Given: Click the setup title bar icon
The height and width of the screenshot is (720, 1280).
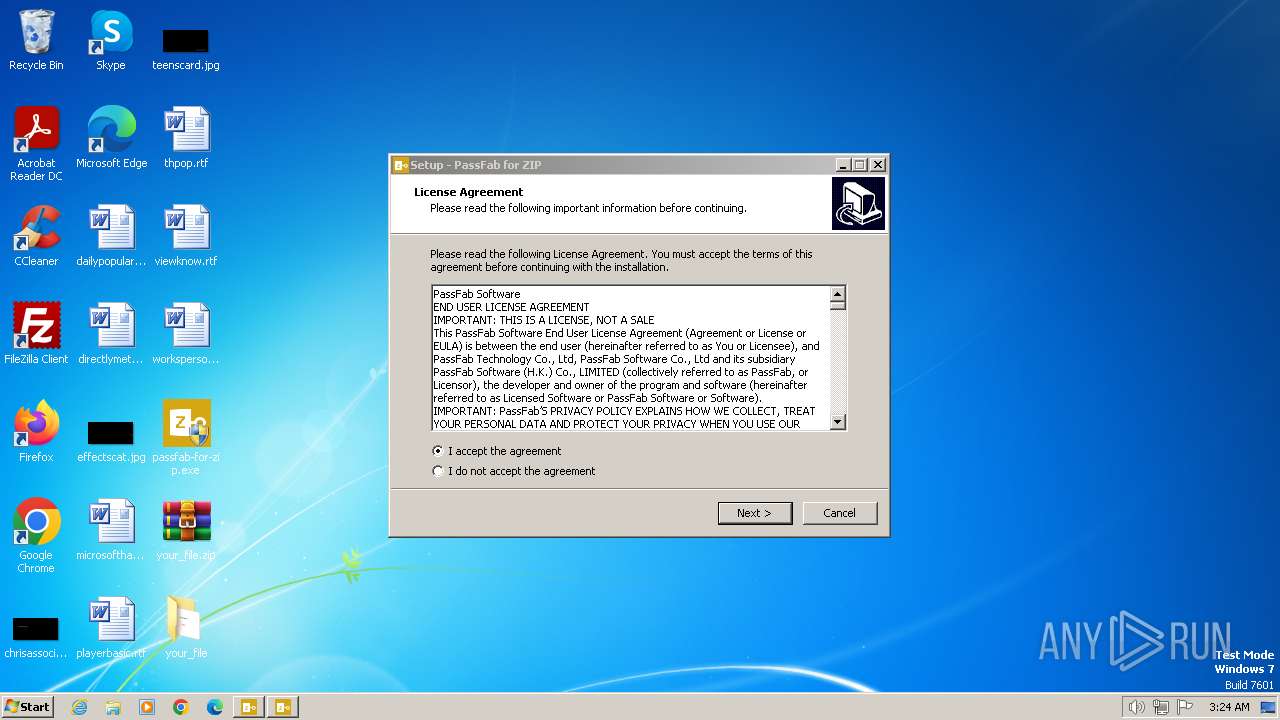Looking at the screenshot, I should [401, 165].
